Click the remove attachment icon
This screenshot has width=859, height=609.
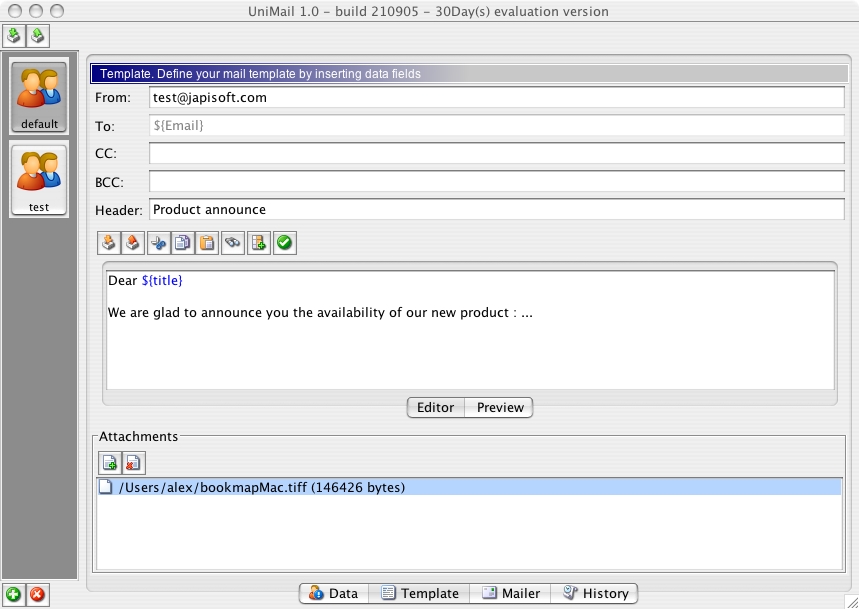[133, 463]
